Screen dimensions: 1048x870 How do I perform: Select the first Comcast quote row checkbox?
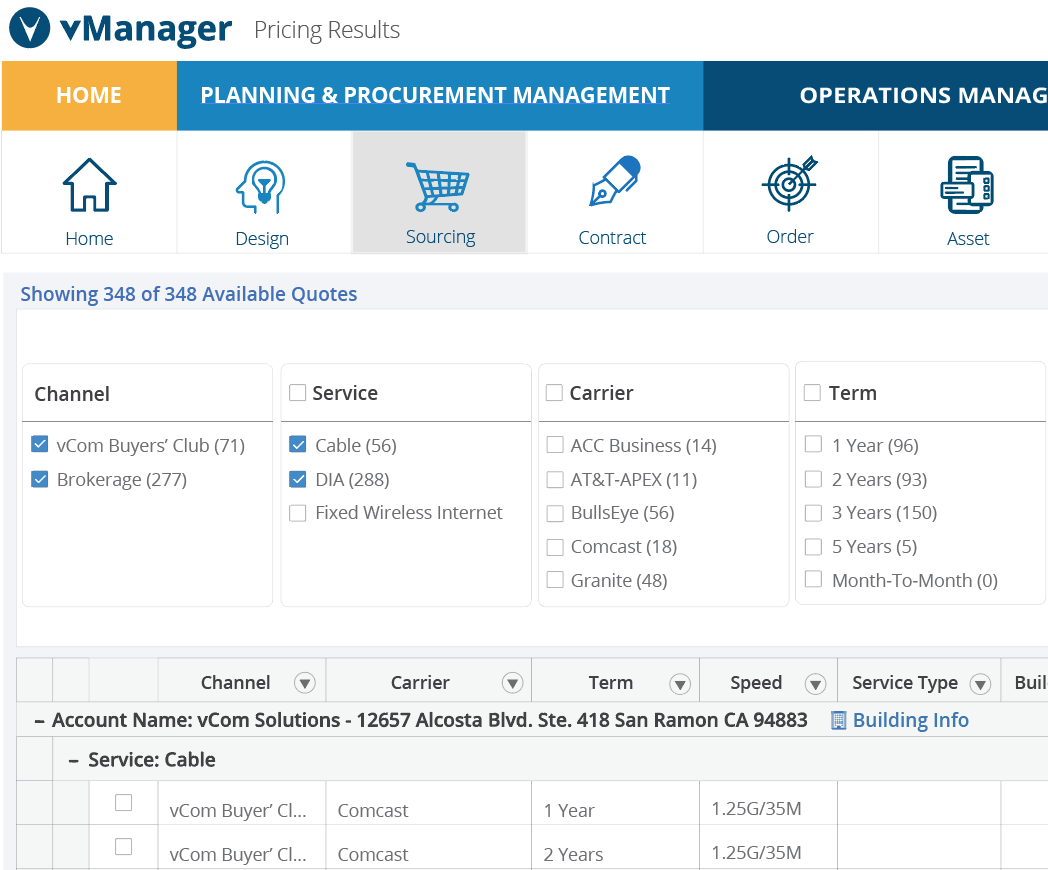[124, 802]
